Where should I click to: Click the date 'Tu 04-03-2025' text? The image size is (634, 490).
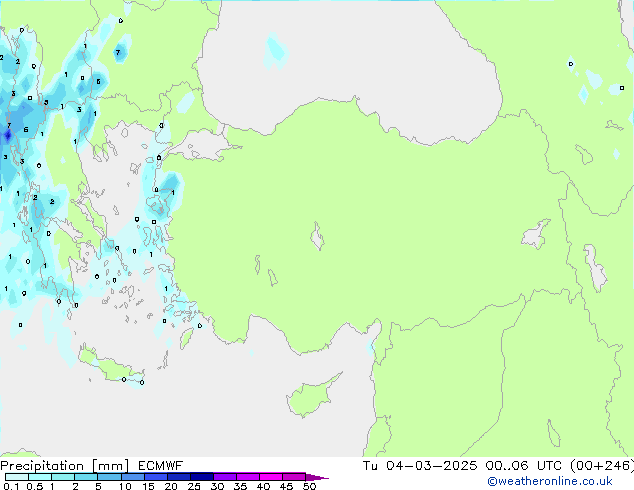420,466
